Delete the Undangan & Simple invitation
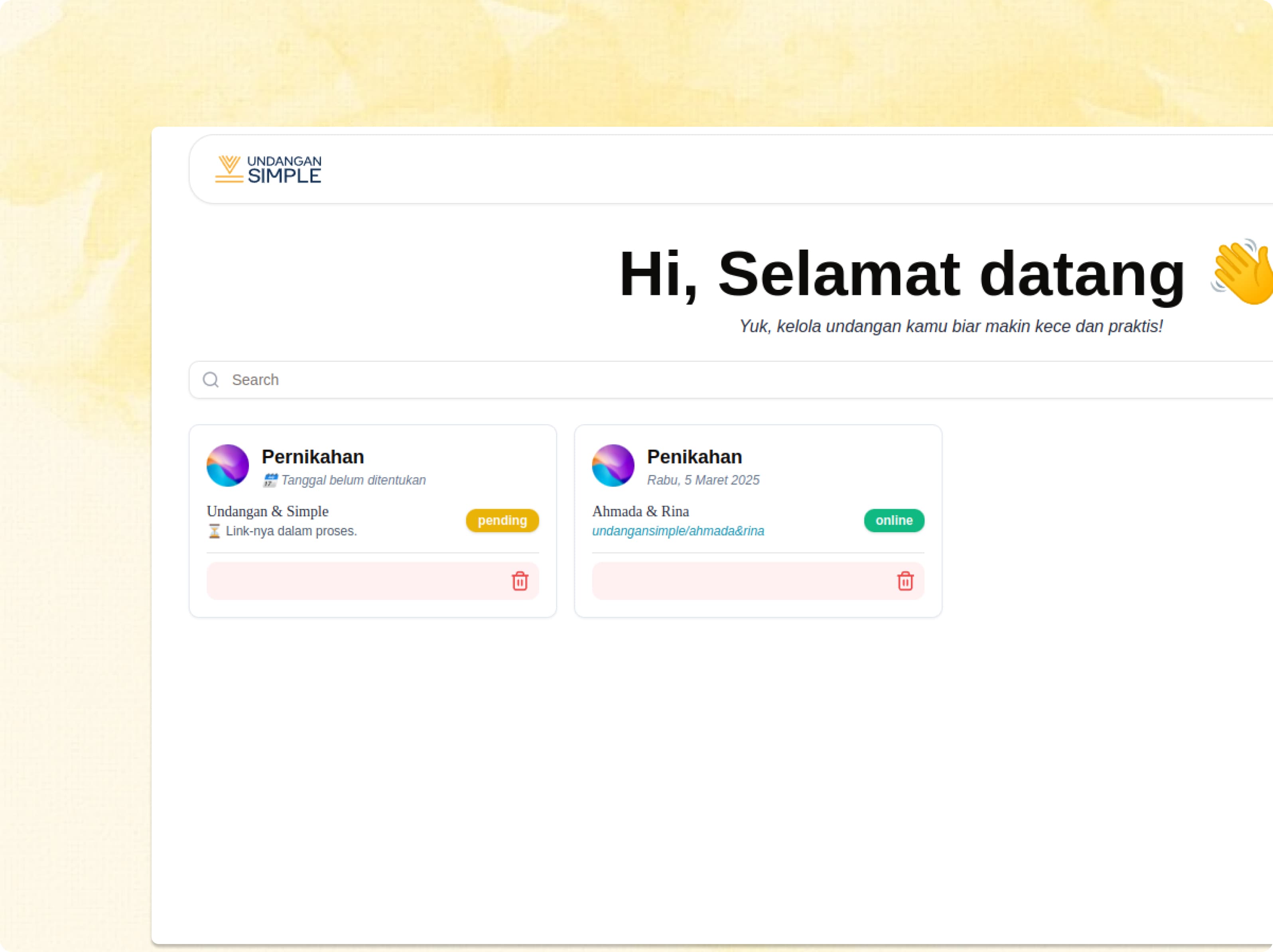Image resolution: width=1273 pixels, height=952 pixels. pos(520,581)
